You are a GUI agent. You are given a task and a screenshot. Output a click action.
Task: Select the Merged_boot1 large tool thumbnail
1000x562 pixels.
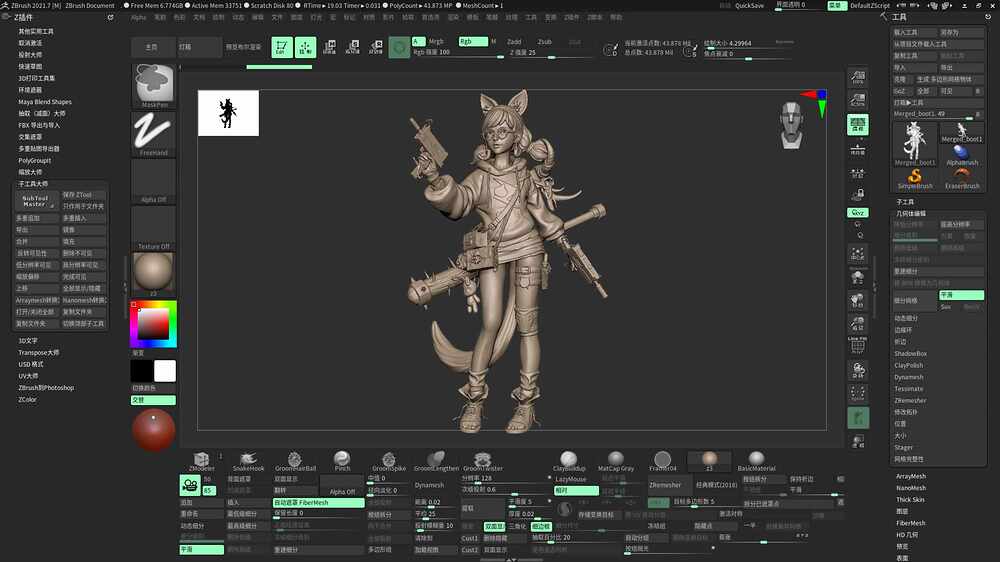[915, 144]
